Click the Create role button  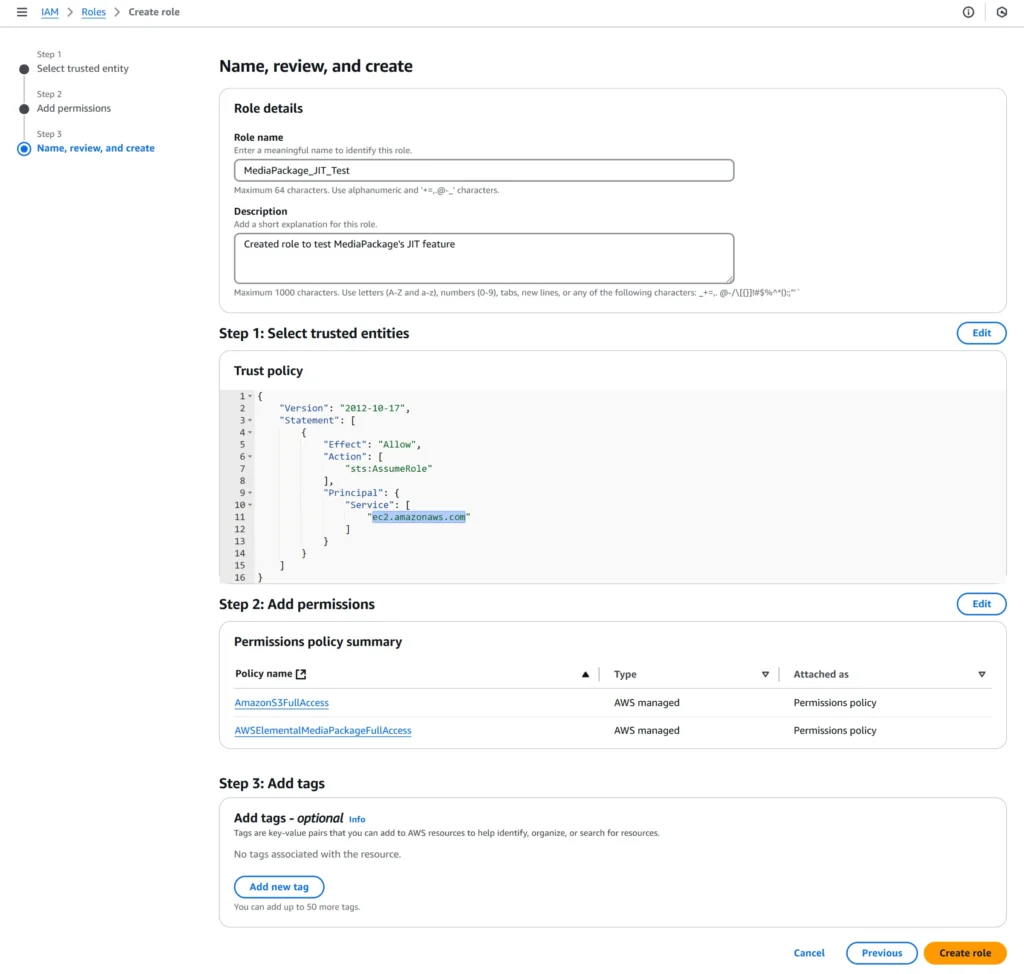pyautogui.click(x=965, y=953)
